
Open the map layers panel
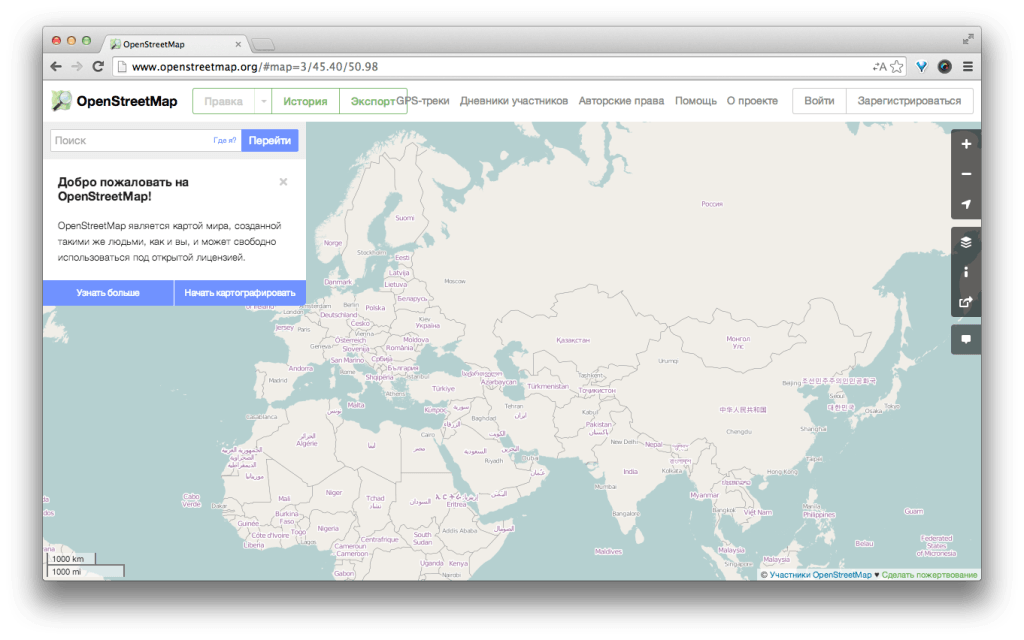(966, 242)
